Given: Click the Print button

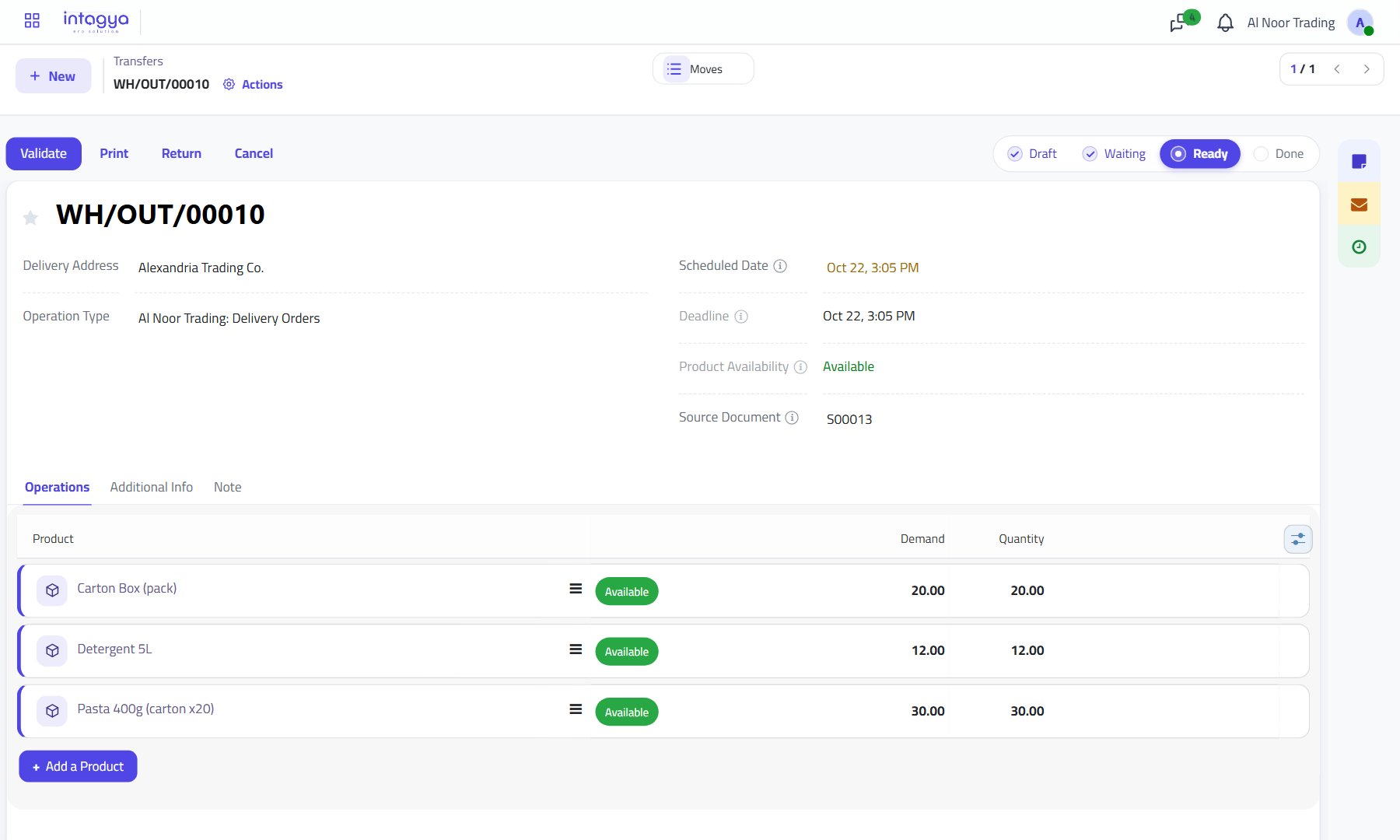Looking at the screenshot, I should (x=114, y=154).
